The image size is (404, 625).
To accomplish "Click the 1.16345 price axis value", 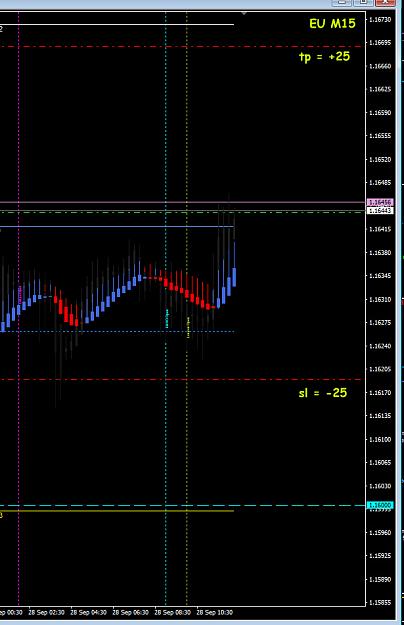I will (x=380, y=276).
